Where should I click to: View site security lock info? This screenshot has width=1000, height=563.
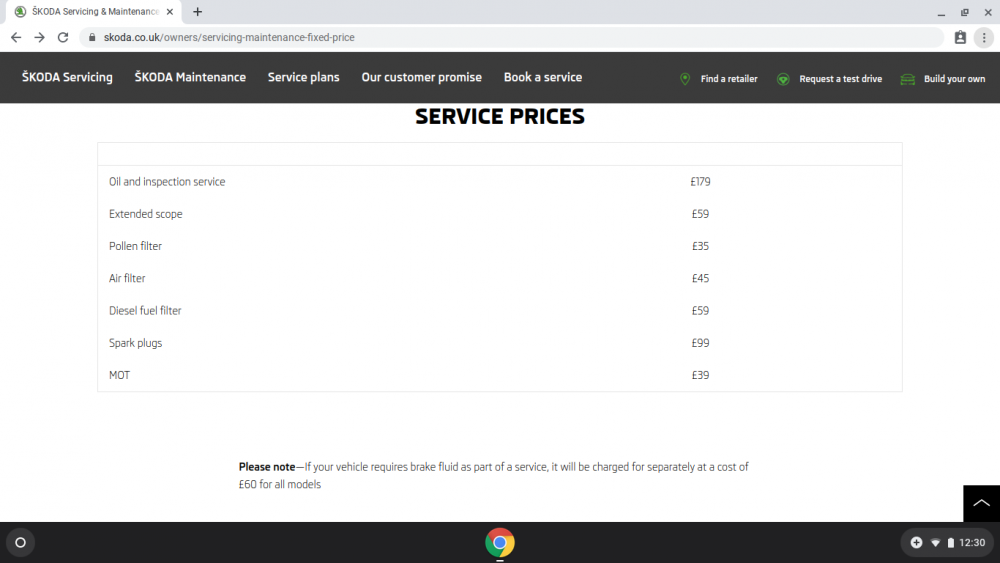click(x=92, y=38)
